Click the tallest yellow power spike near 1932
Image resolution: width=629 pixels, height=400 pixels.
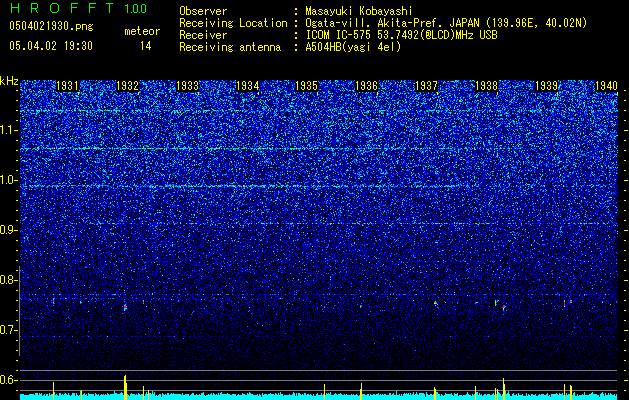125,387
